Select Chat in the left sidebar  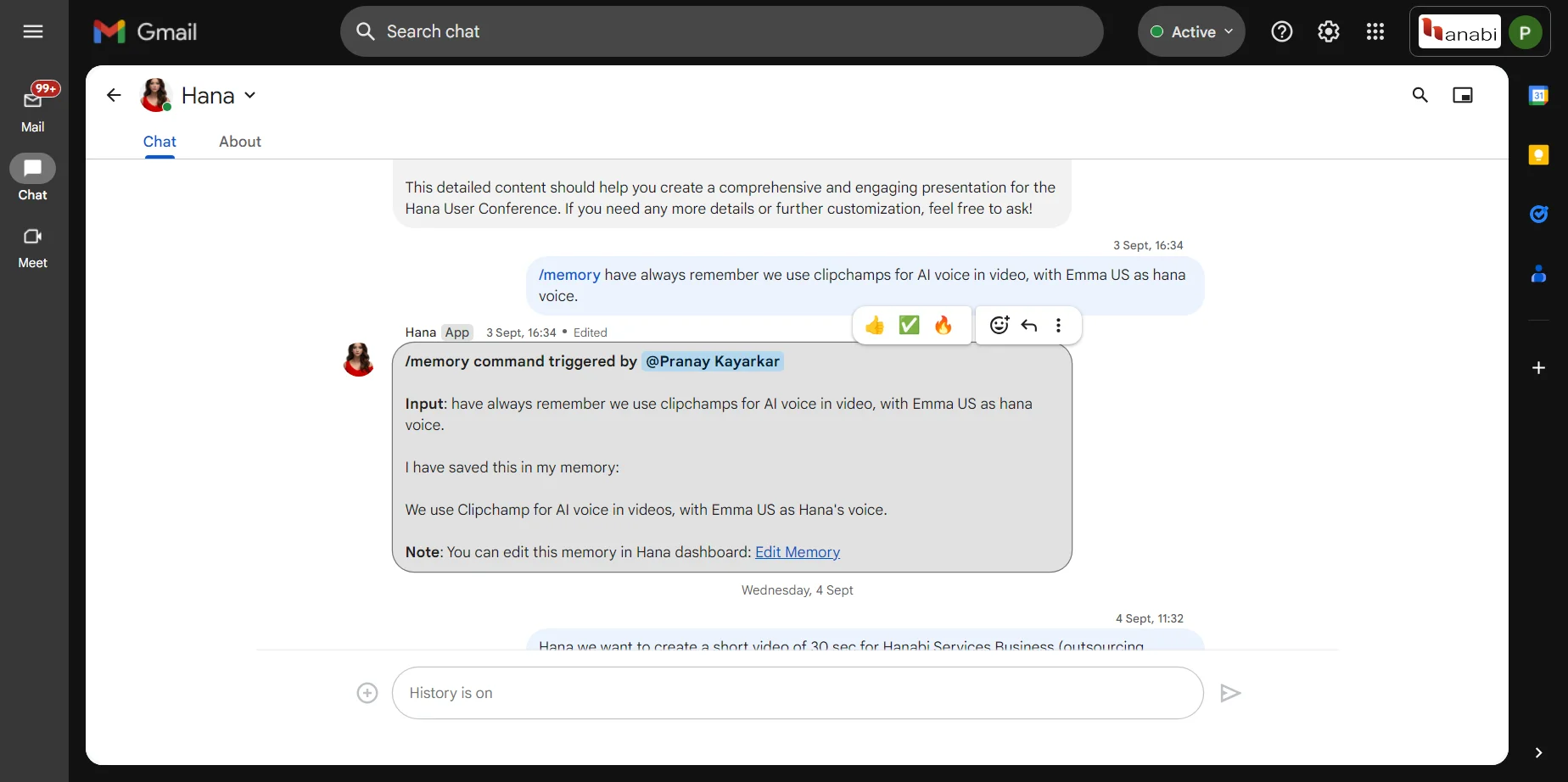[x=33, y=176]
